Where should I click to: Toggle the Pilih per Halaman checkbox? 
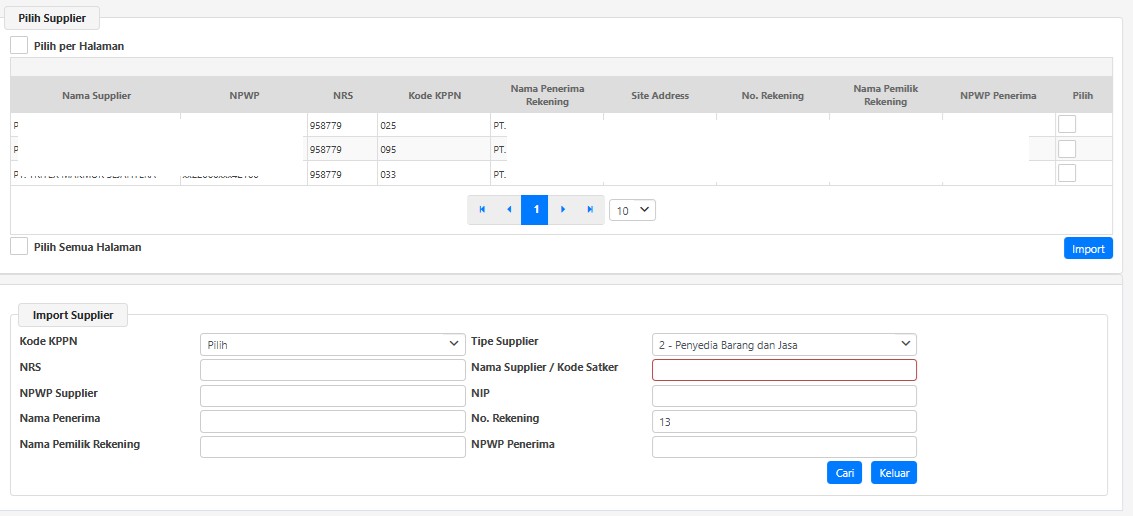point(19,46)
